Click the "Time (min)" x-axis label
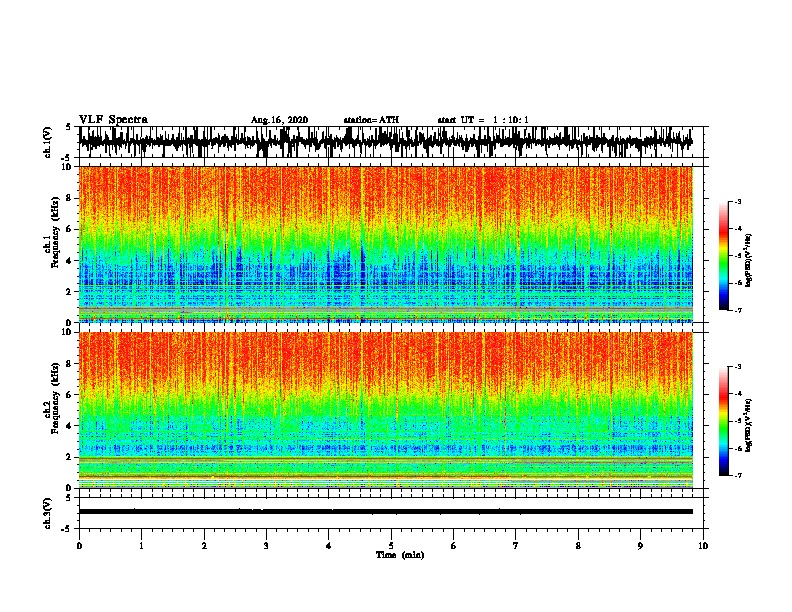This screenshot has width=792, height=612. (400, 555)
